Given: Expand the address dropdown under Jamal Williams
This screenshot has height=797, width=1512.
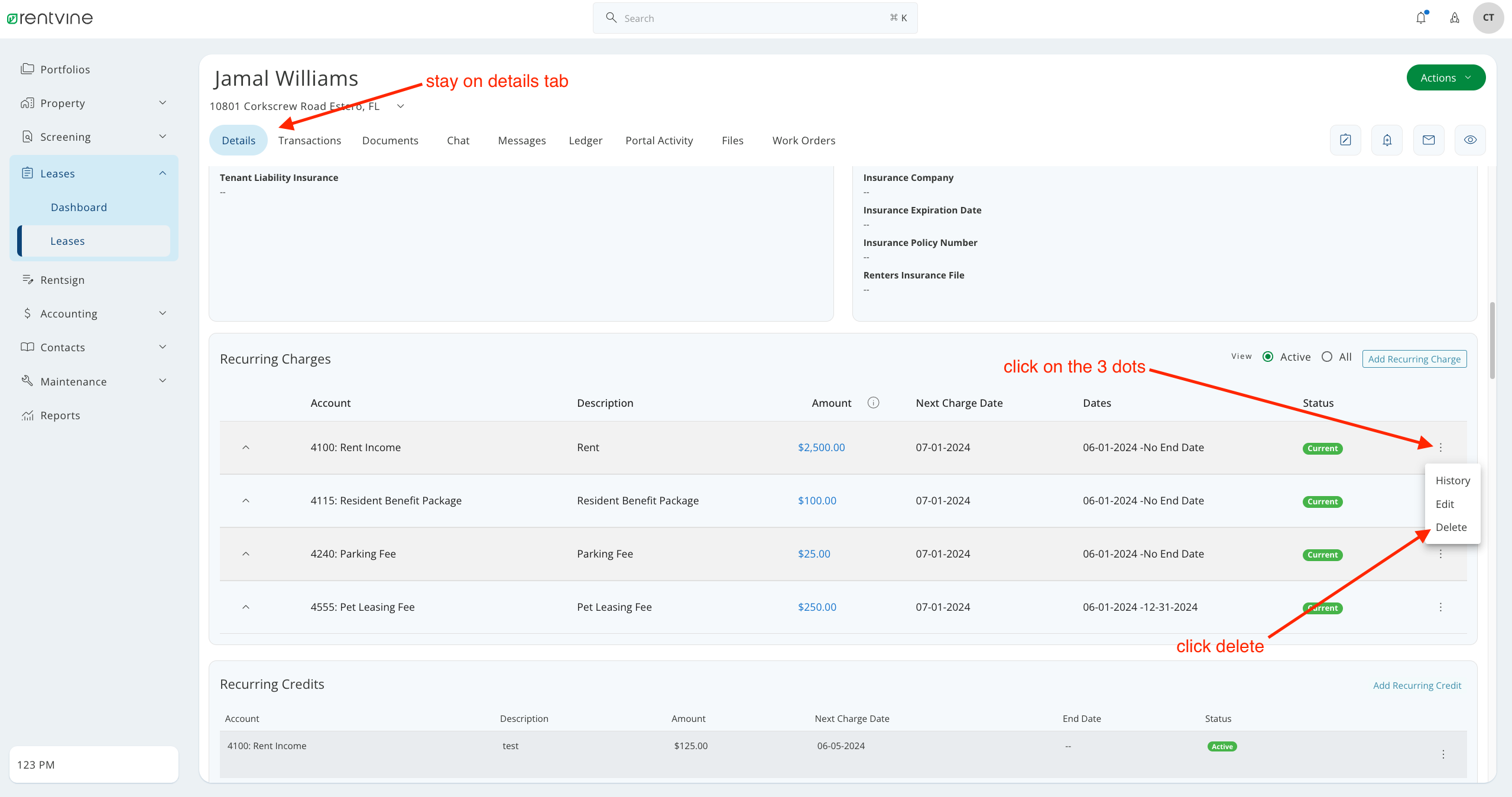Looking at the screenshot, I should (x=400, y=106).
